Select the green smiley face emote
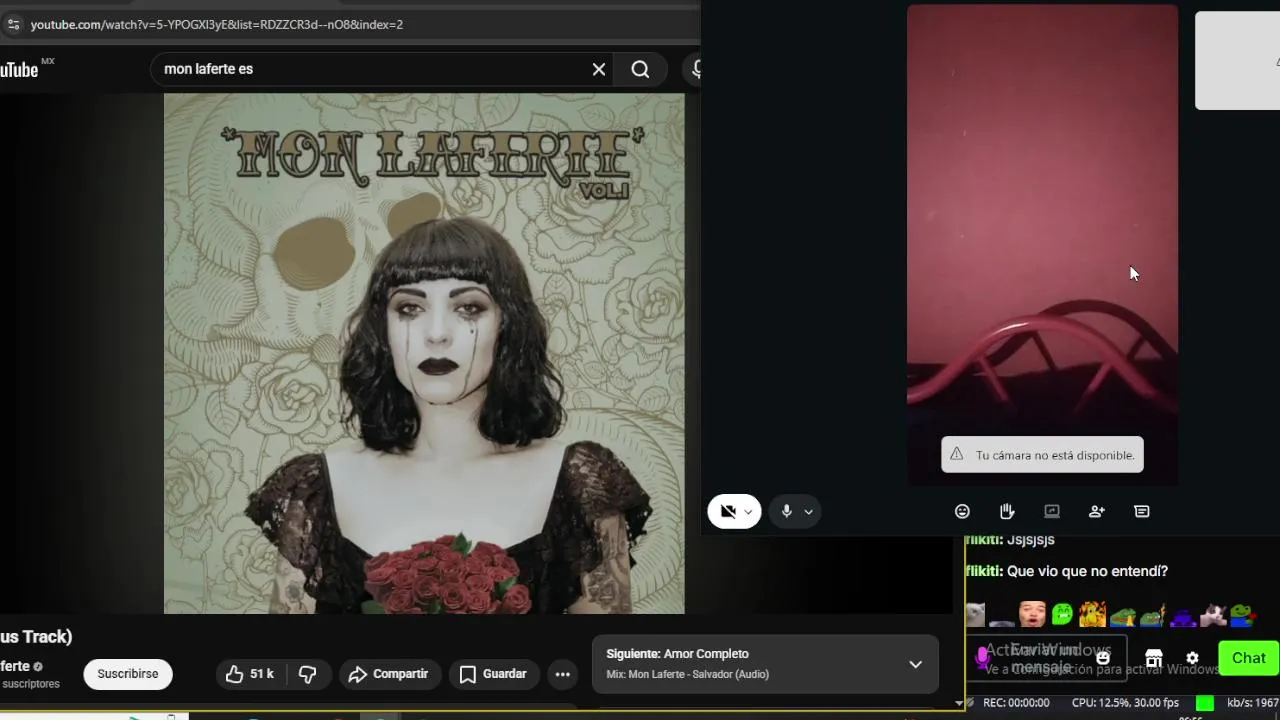 click(x=1062, y=614)
